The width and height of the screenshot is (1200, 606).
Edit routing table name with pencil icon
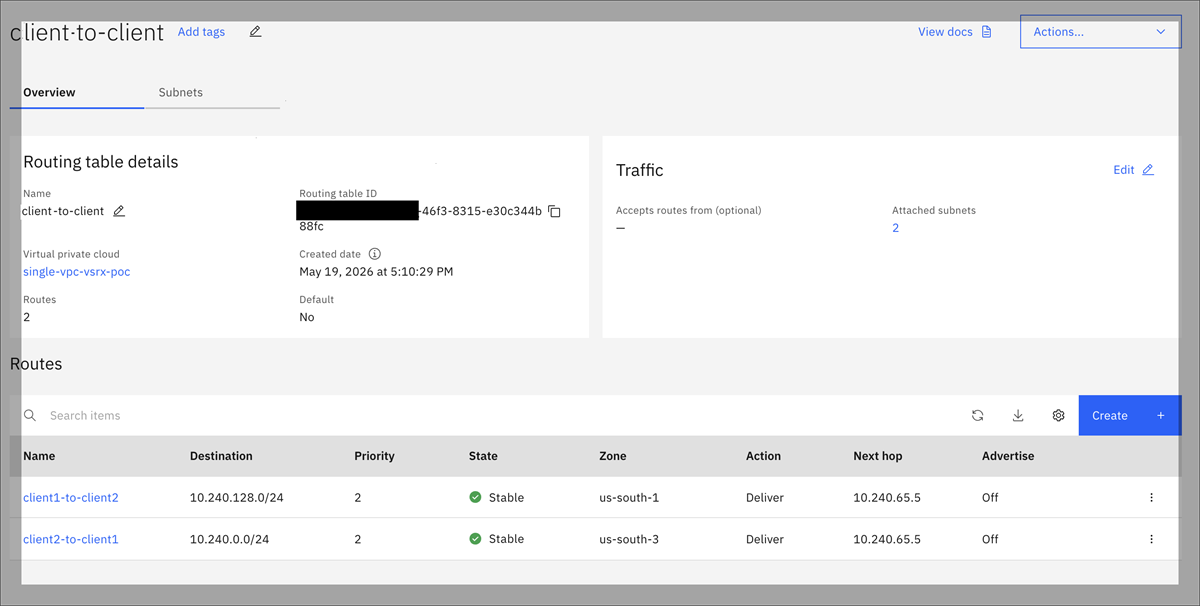point(119,211)
